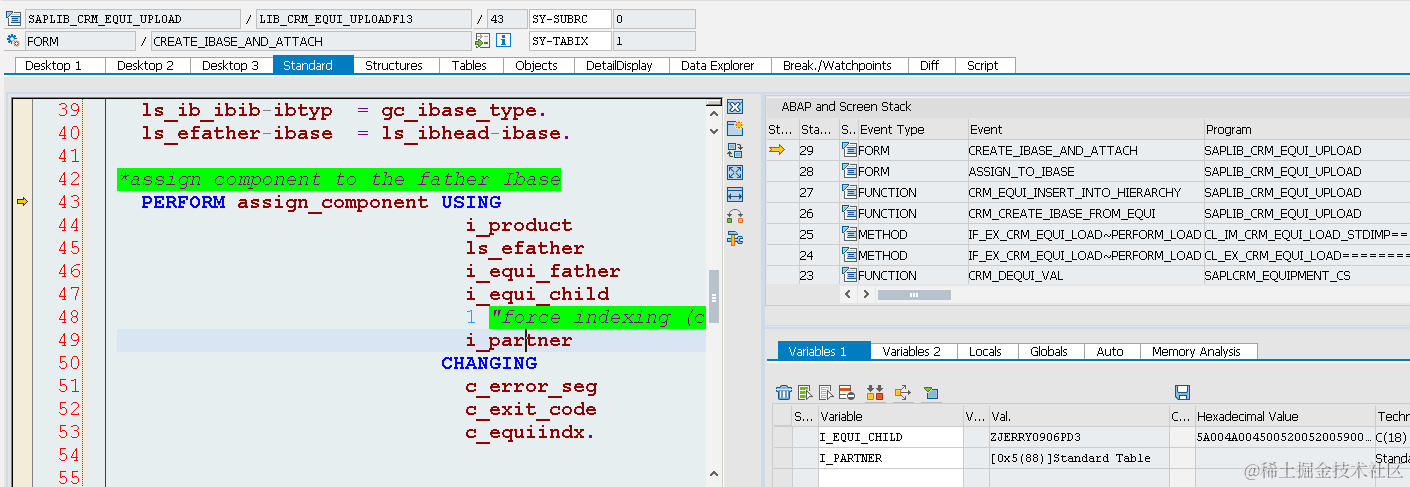Open the DetailDisplay tab
This screenshot has width=1410, height=487.
pyautogui.click(x=620, y=65)
